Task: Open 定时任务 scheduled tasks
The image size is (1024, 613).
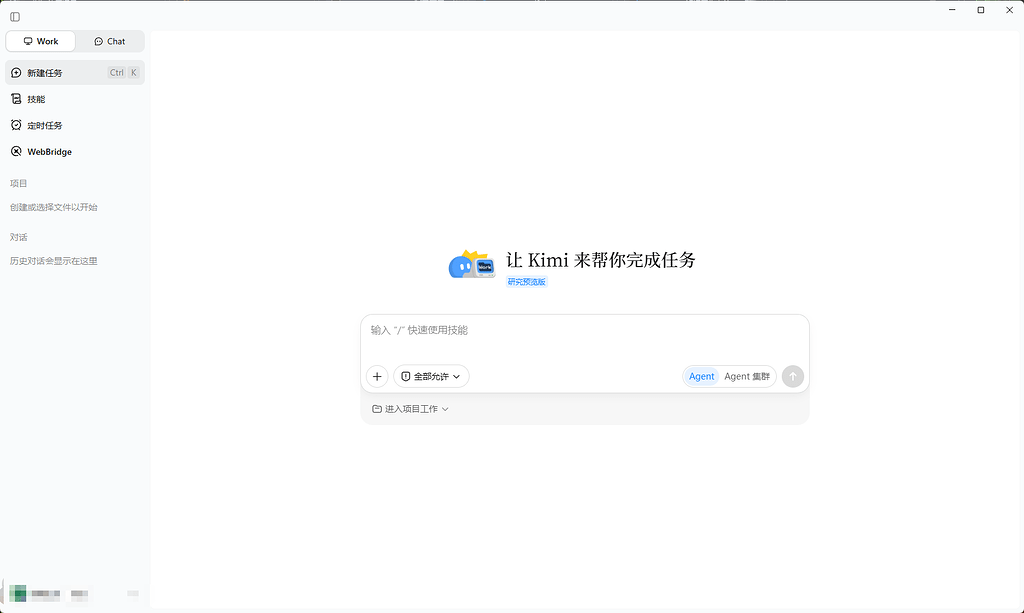Action: (x=74, y=125)
